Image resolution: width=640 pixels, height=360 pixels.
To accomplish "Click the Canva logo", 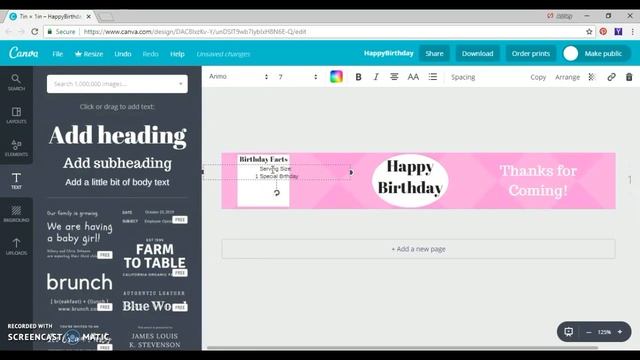I will (x=24, y=53).
